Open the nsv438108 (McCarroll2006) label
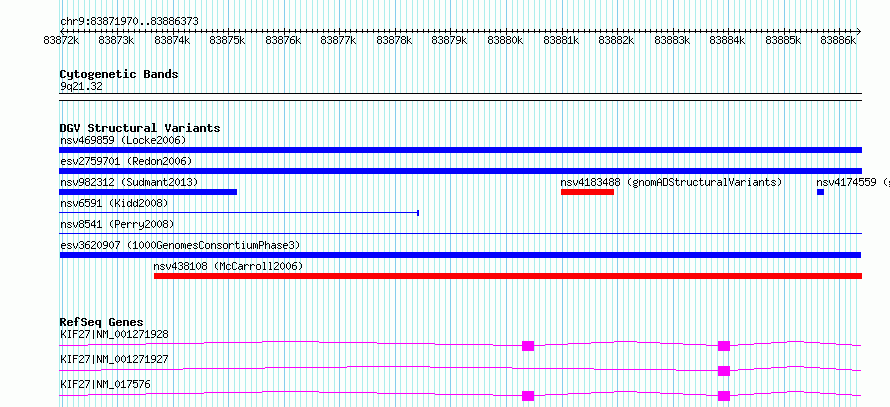Image resolution: width=890 pixels, height=407 pixels. 228,266
